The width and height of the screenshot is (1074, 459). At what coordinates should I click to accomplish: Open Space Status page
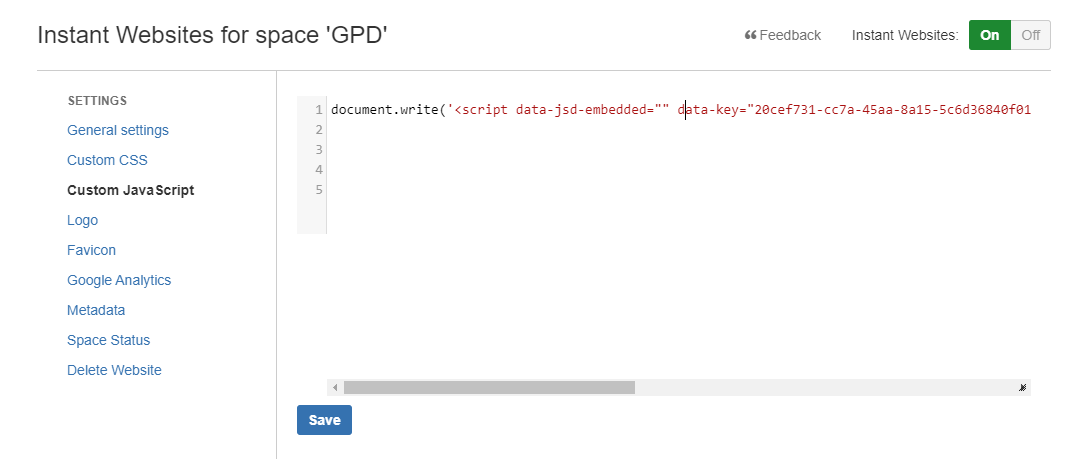tap(108, 340)
